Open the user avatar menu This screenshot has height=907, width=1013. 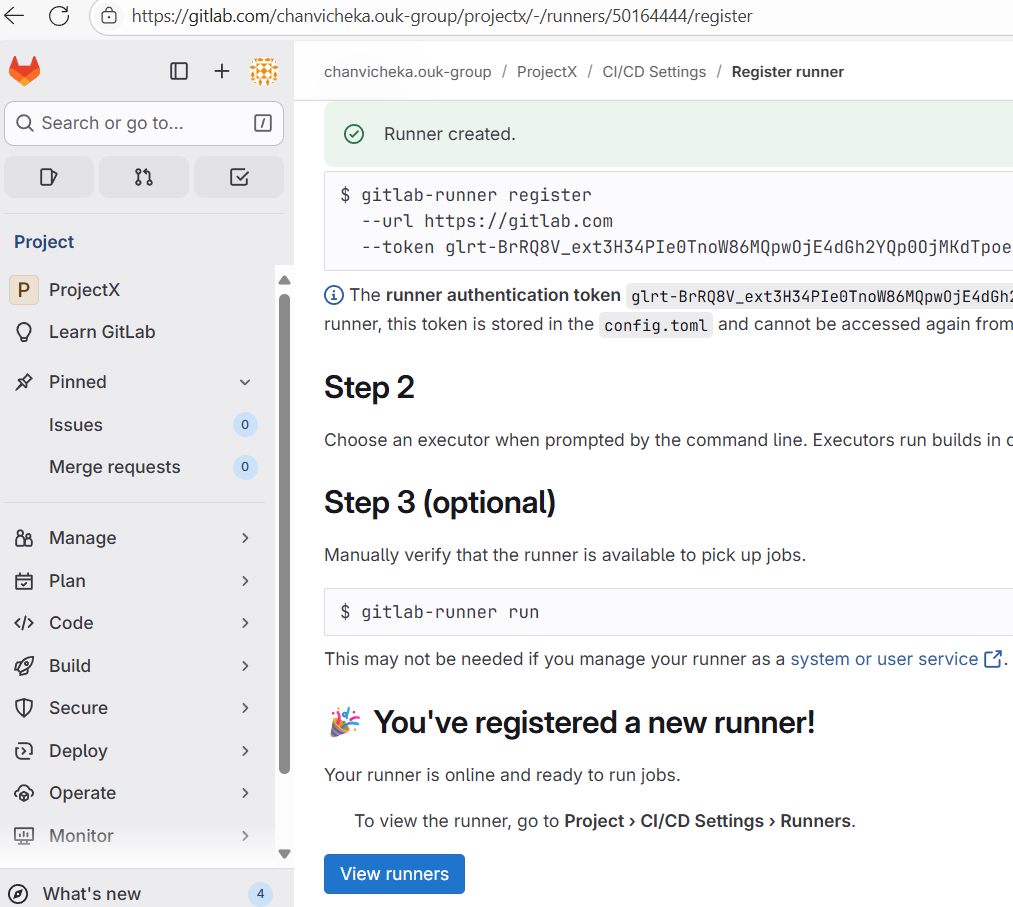pos(264,71)
